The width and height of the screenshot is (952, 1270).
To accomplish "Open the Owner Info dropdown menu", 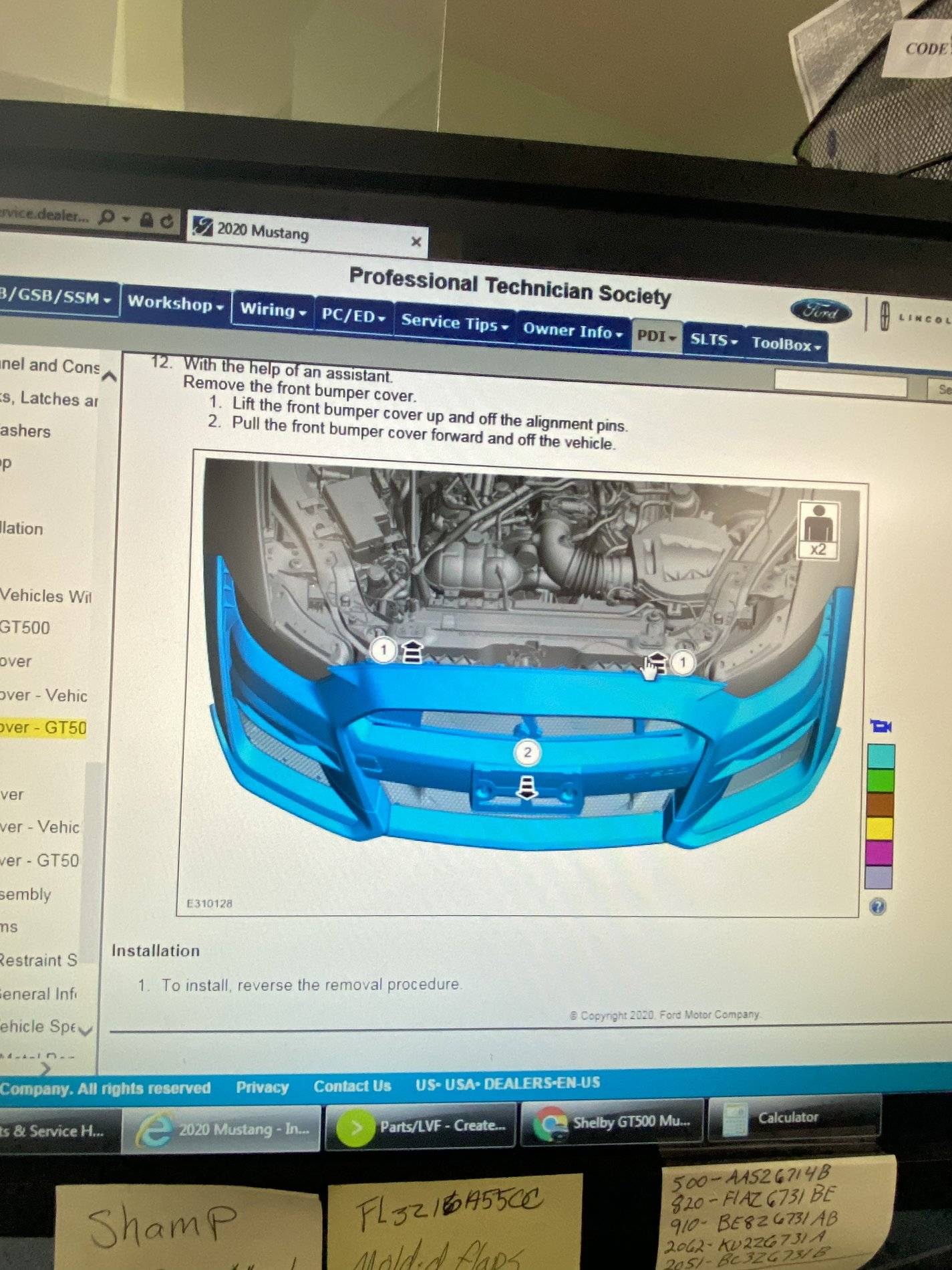I will pyautogui.click(x=573, y=331).
